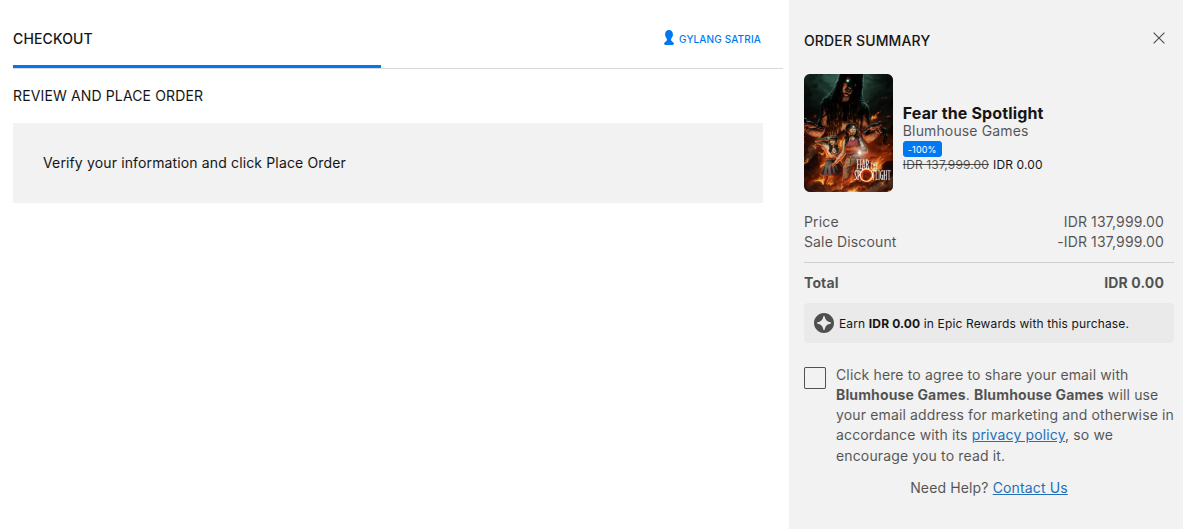
Task: Close the Order Summary panel
Action: (1159, 38)
